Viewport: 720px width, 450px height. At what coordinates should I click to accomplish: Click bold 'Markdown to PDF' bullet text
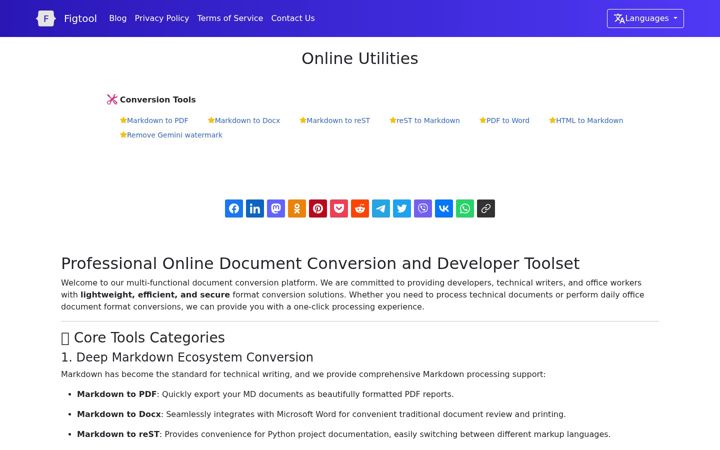click(117, 394)
